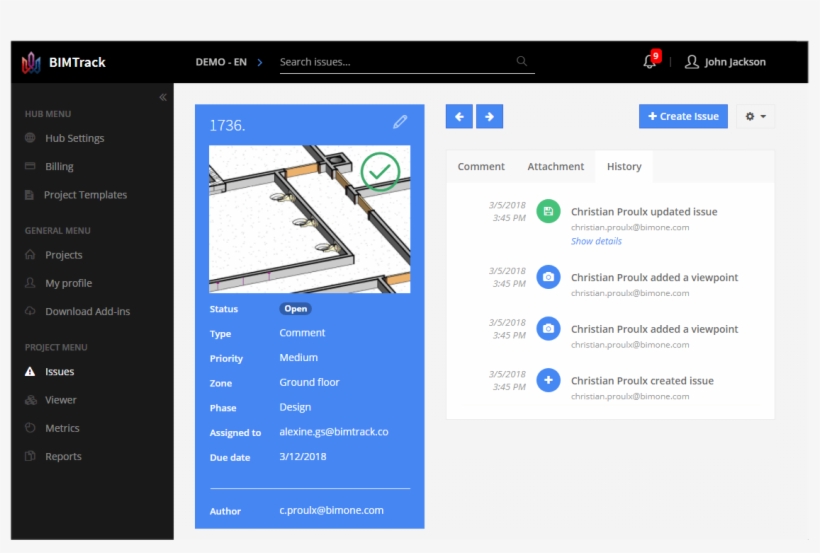Open Projects menu item
Screen dimensions: 820x553
pyautogui.click(x=64, y=255)
